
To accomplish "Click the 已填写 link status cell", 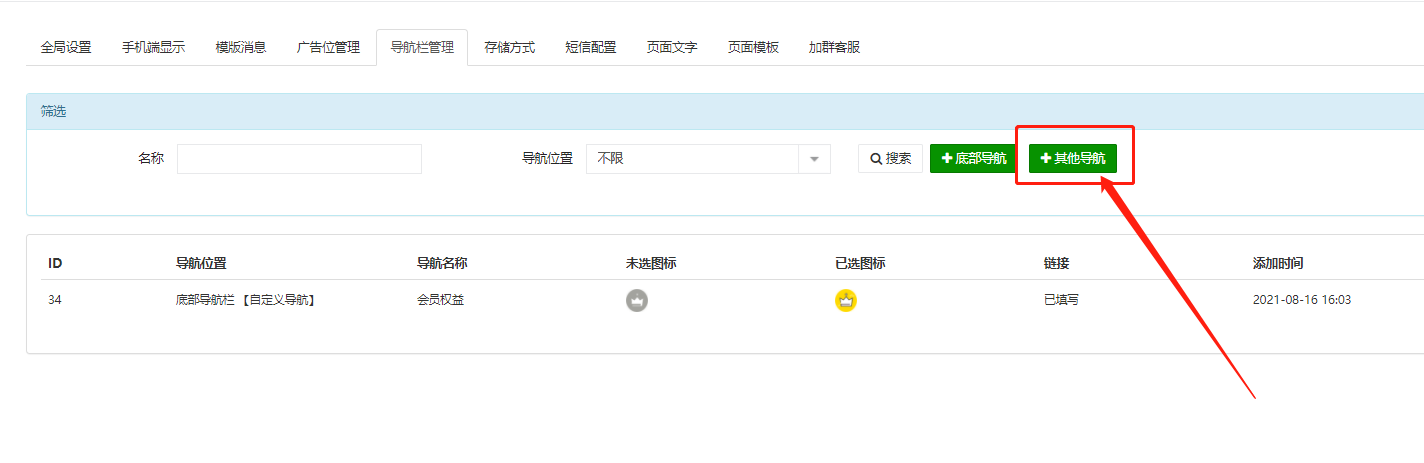I will 1061,299.
